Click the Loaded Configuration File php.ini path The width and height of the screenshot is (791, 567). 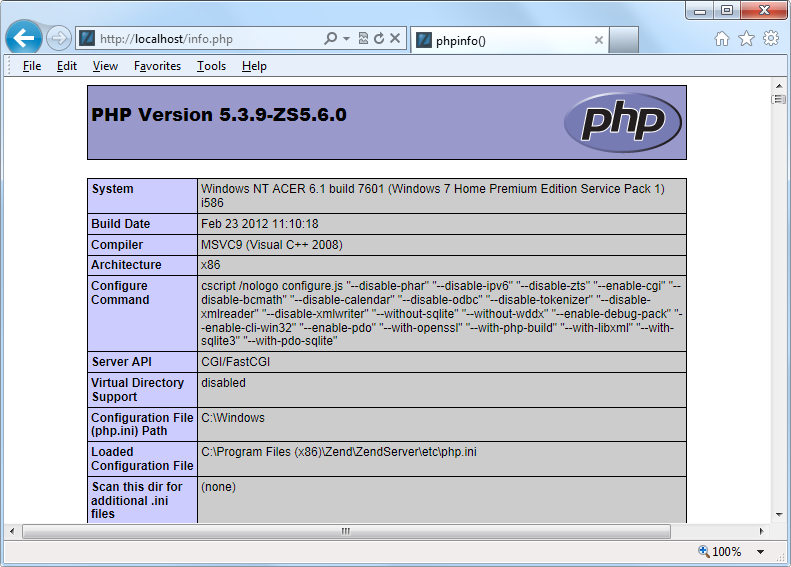click(x=338, y=452)
